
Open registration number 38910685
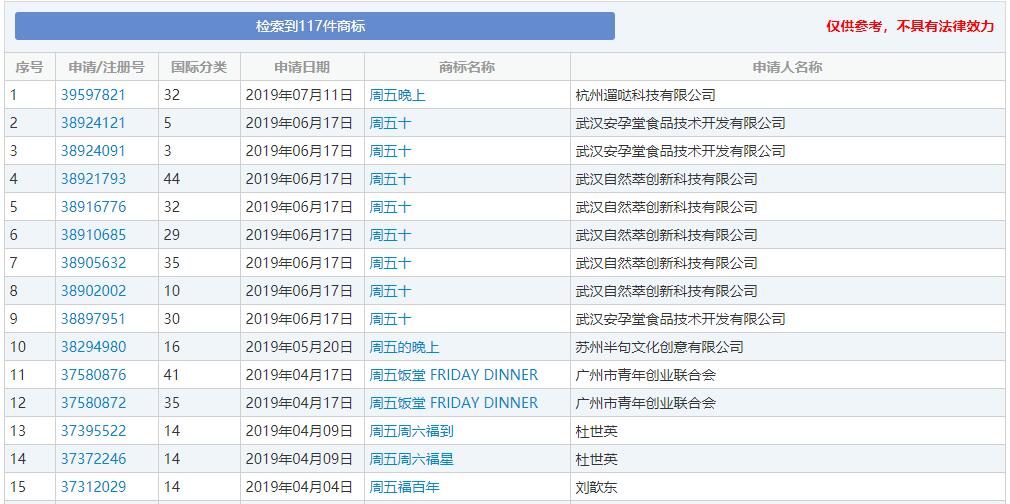point(93,235)
